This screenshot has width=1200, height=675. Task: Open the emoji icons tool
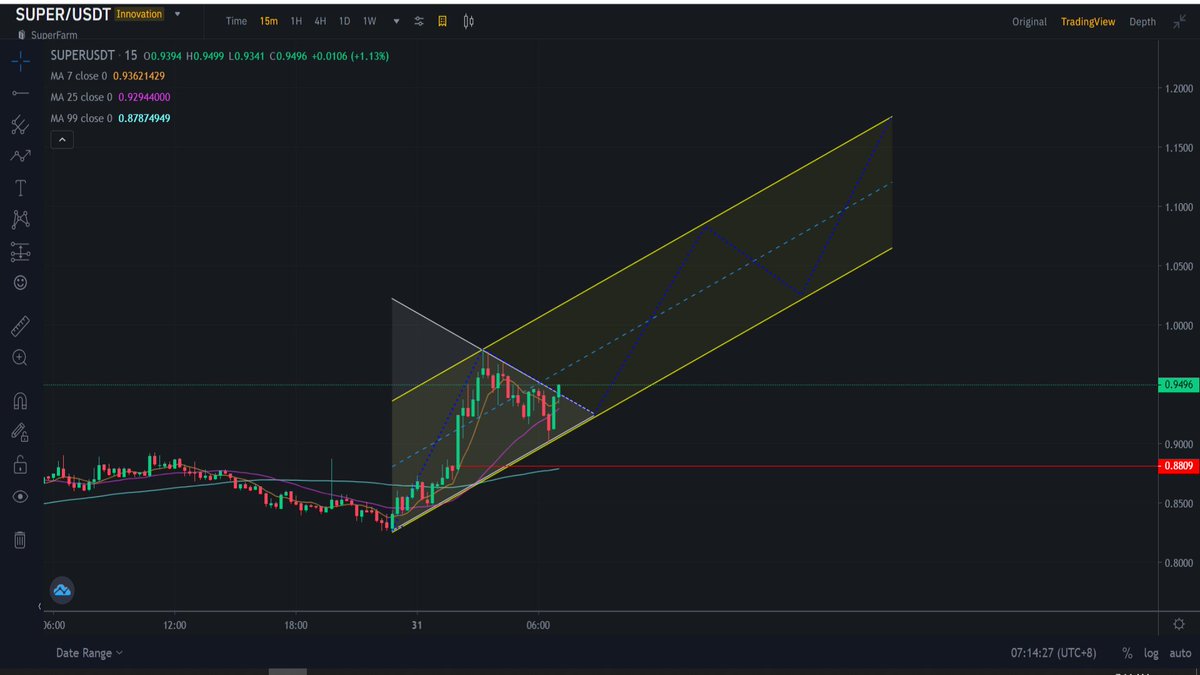[x=20, y=283]
